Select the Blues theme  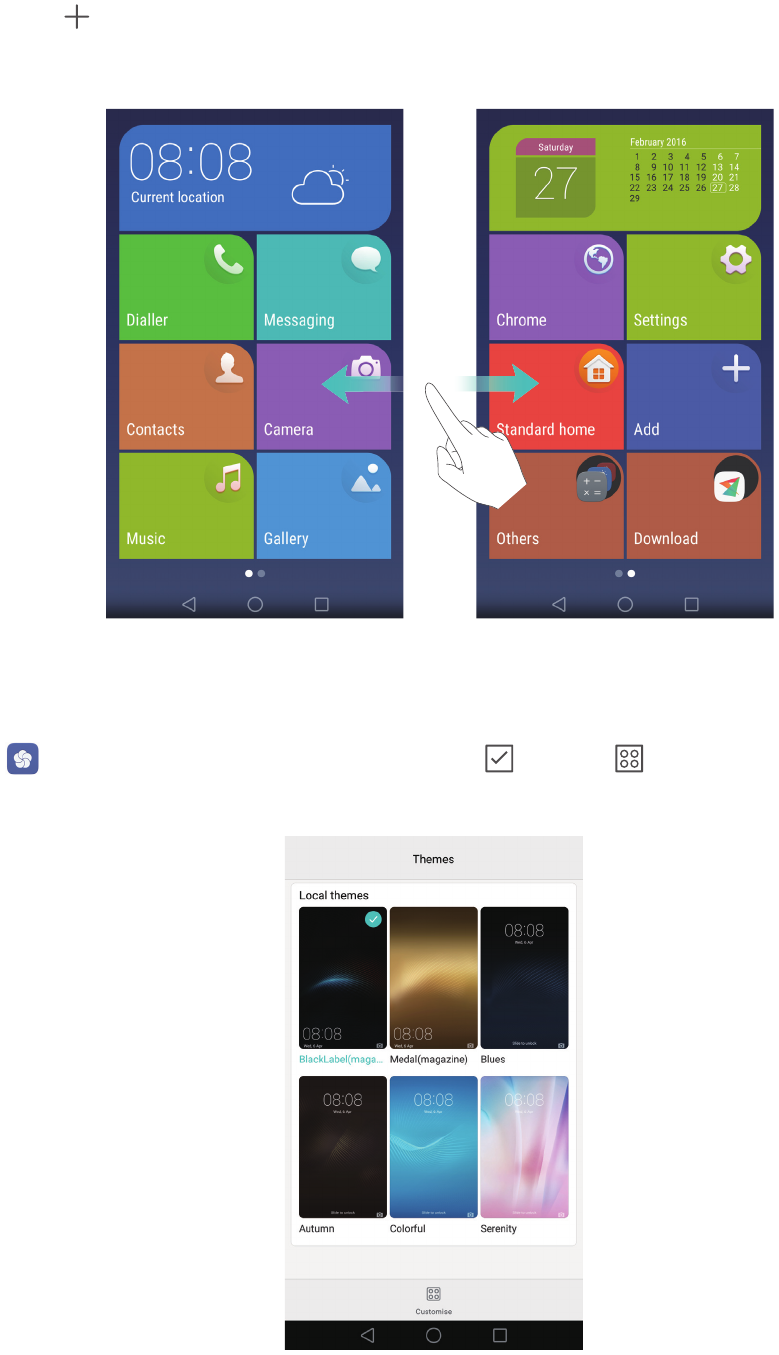tap(524, 977)
